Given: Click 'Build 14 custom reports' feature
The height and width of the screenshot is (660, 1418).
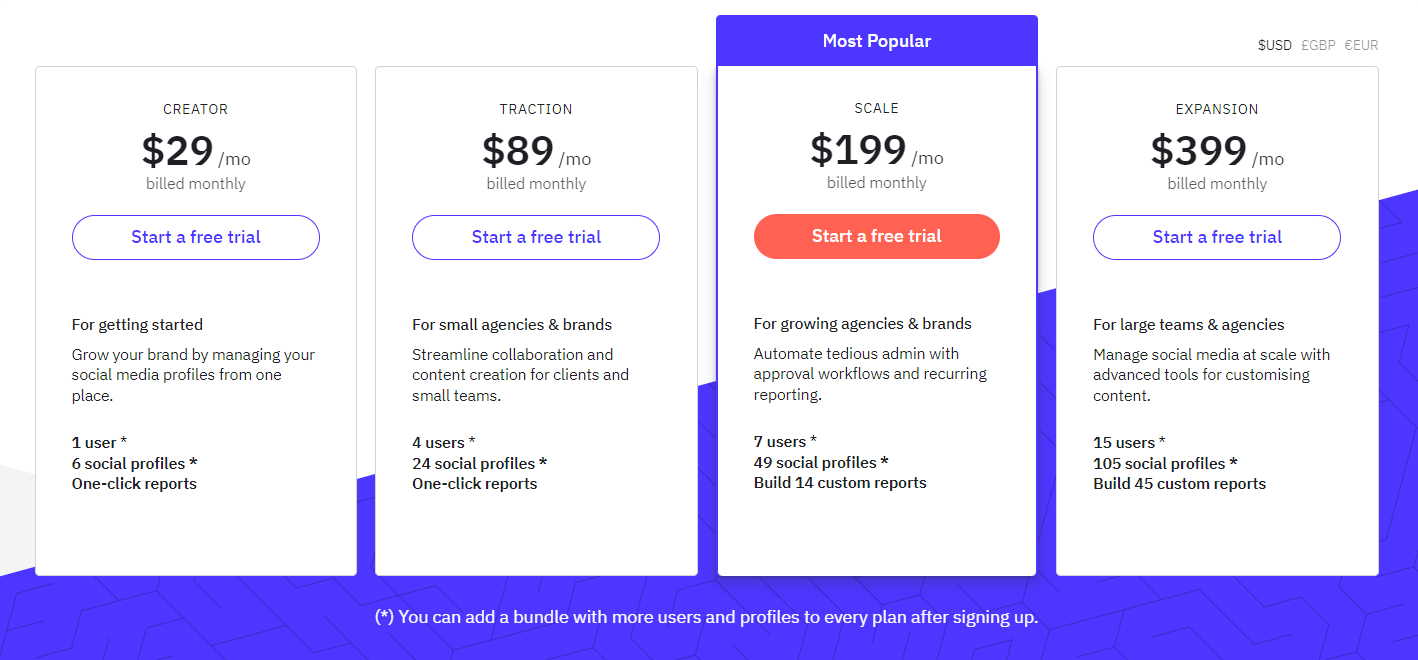Looking at the screenshot, I should tap(840, 483).
